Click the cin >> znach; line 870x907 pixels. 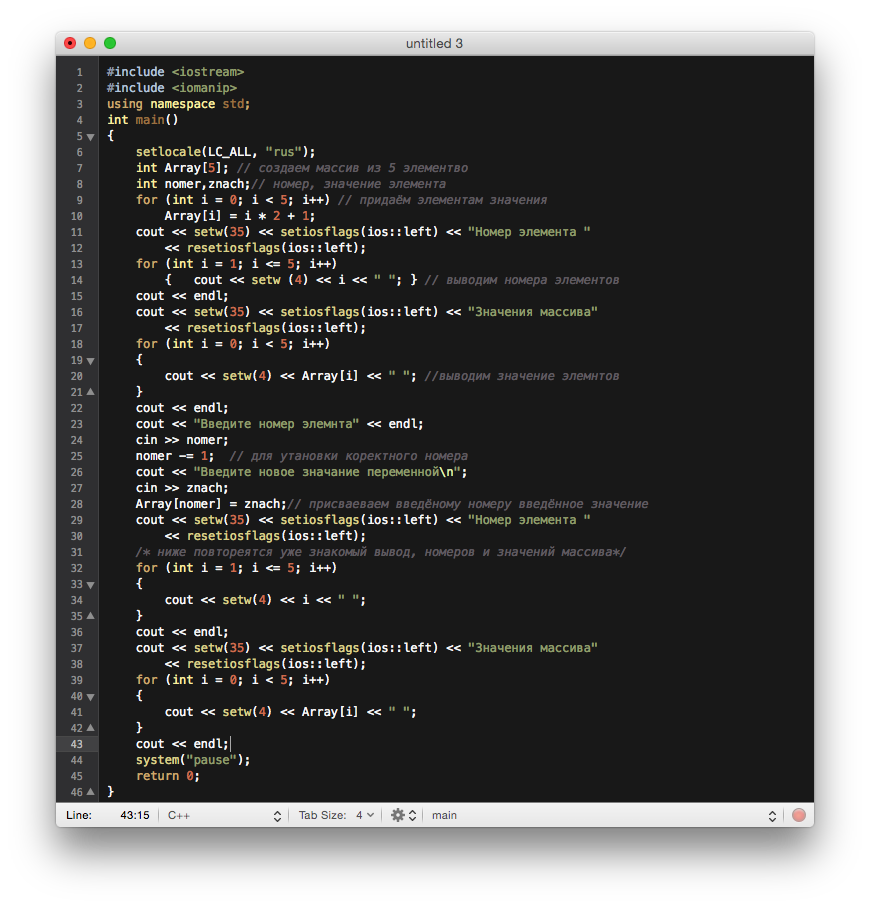point(182,488)
